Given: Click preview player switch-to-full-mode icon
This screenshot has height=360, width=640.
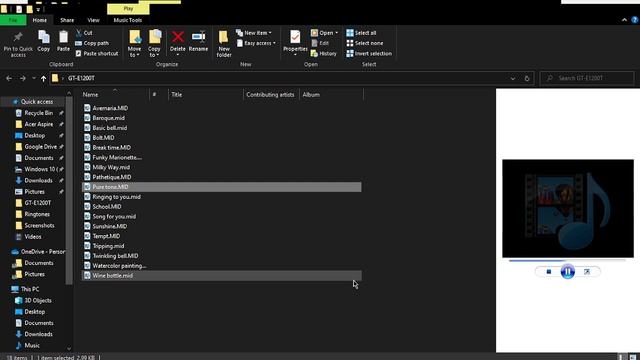Looking at the screenshot, I should (x=587, y=271).
